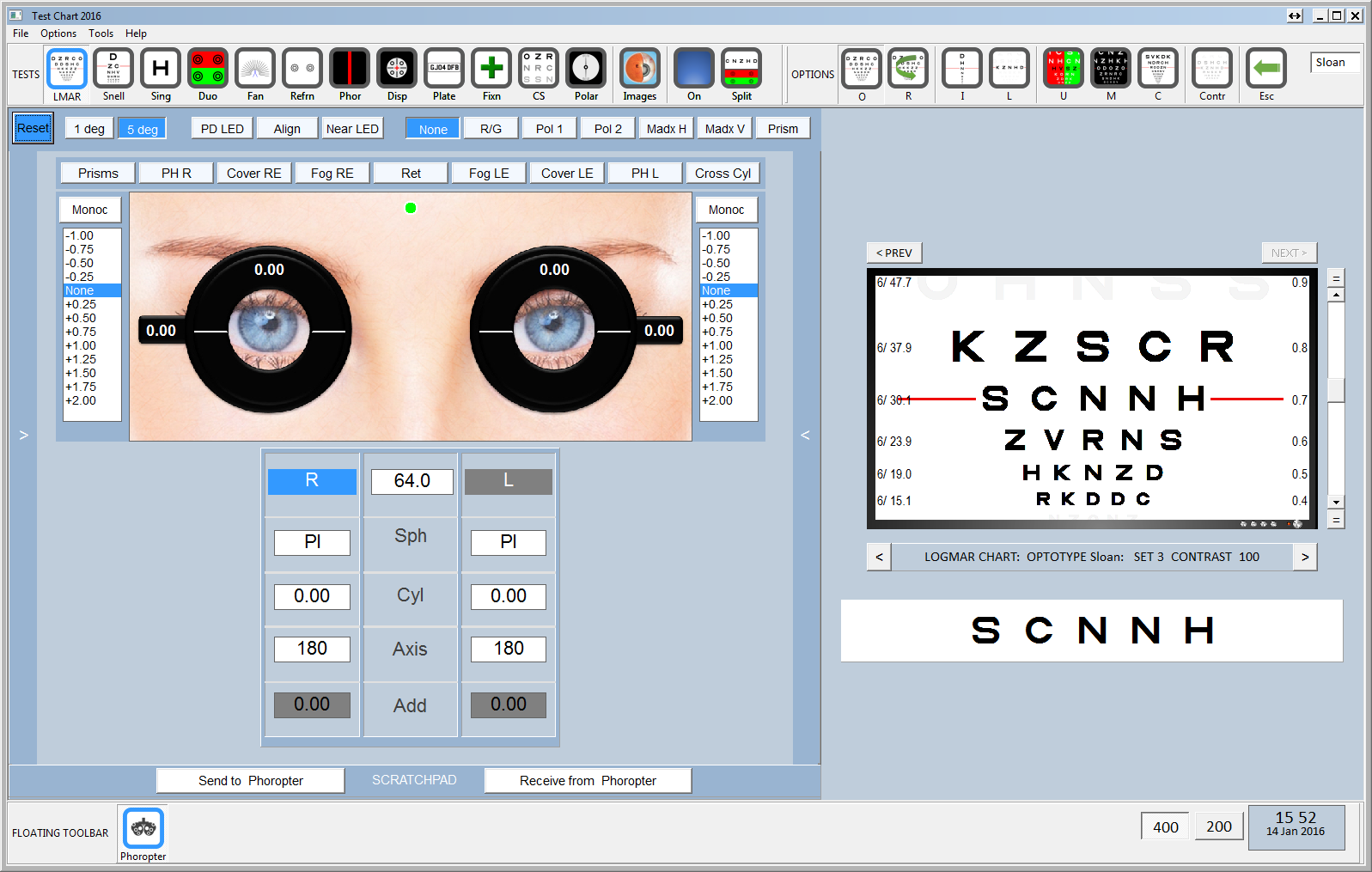The width and height of the screenshot is (1372, 872).
Task: Click the chart vertical scrollbar down arrow
Action: click(x=1335, y=502)
